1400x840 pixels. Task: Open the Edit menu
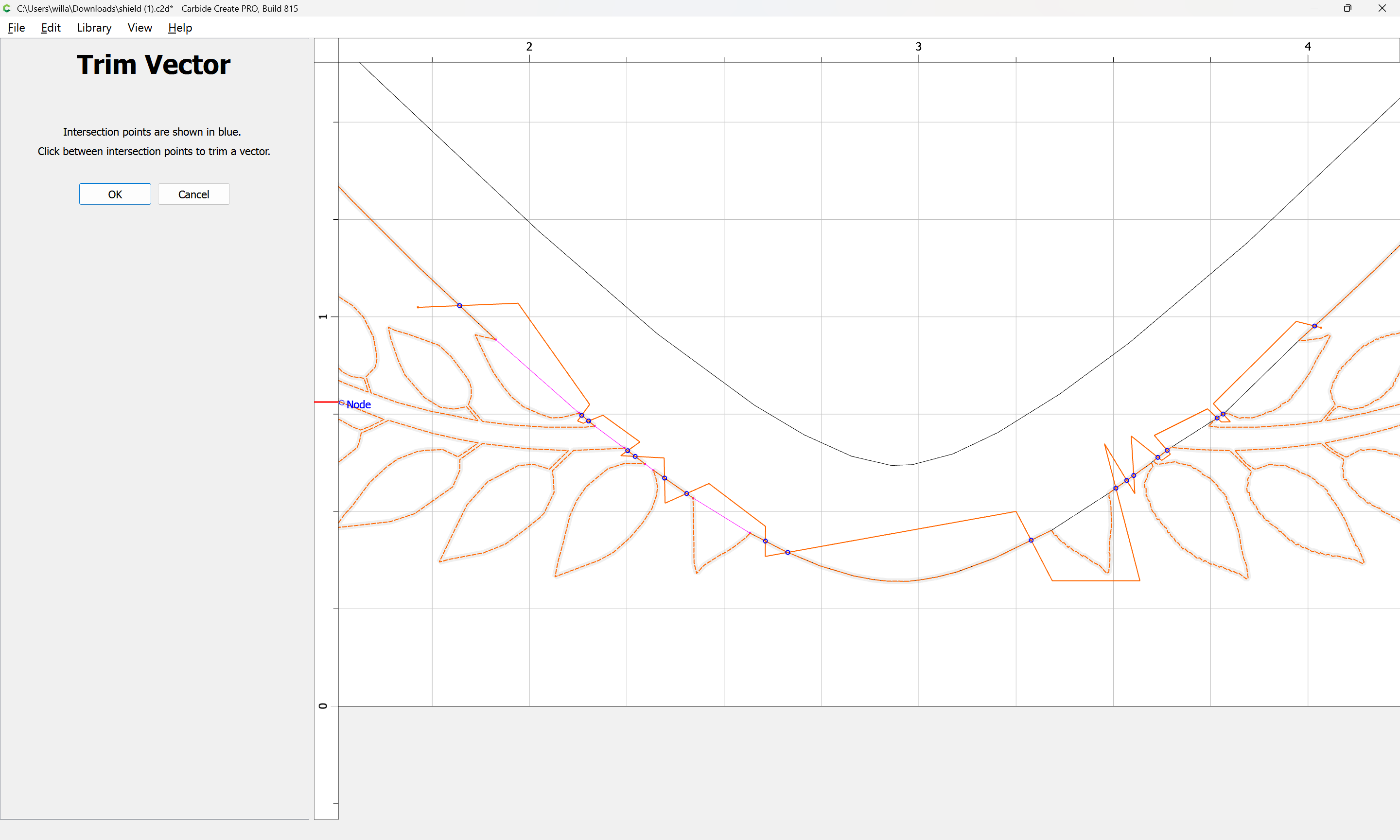point(51,28)
